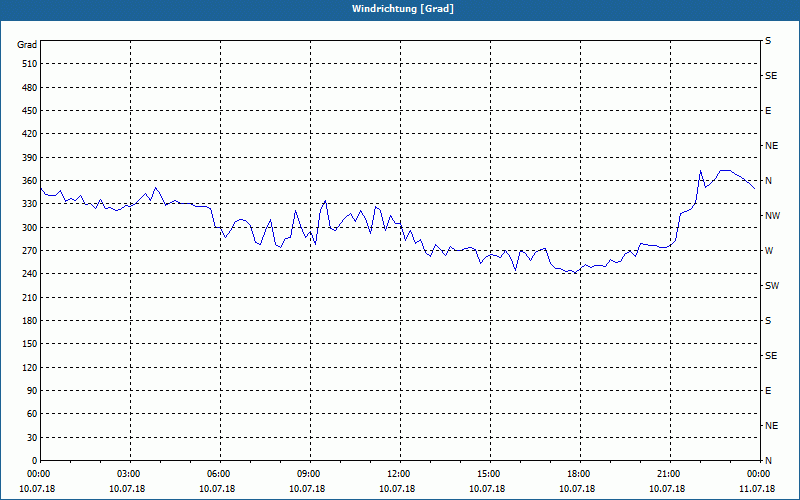Select the 360 degree axis label
The image size is (800, 500).
pyautogui.click(x=30, y=181)
